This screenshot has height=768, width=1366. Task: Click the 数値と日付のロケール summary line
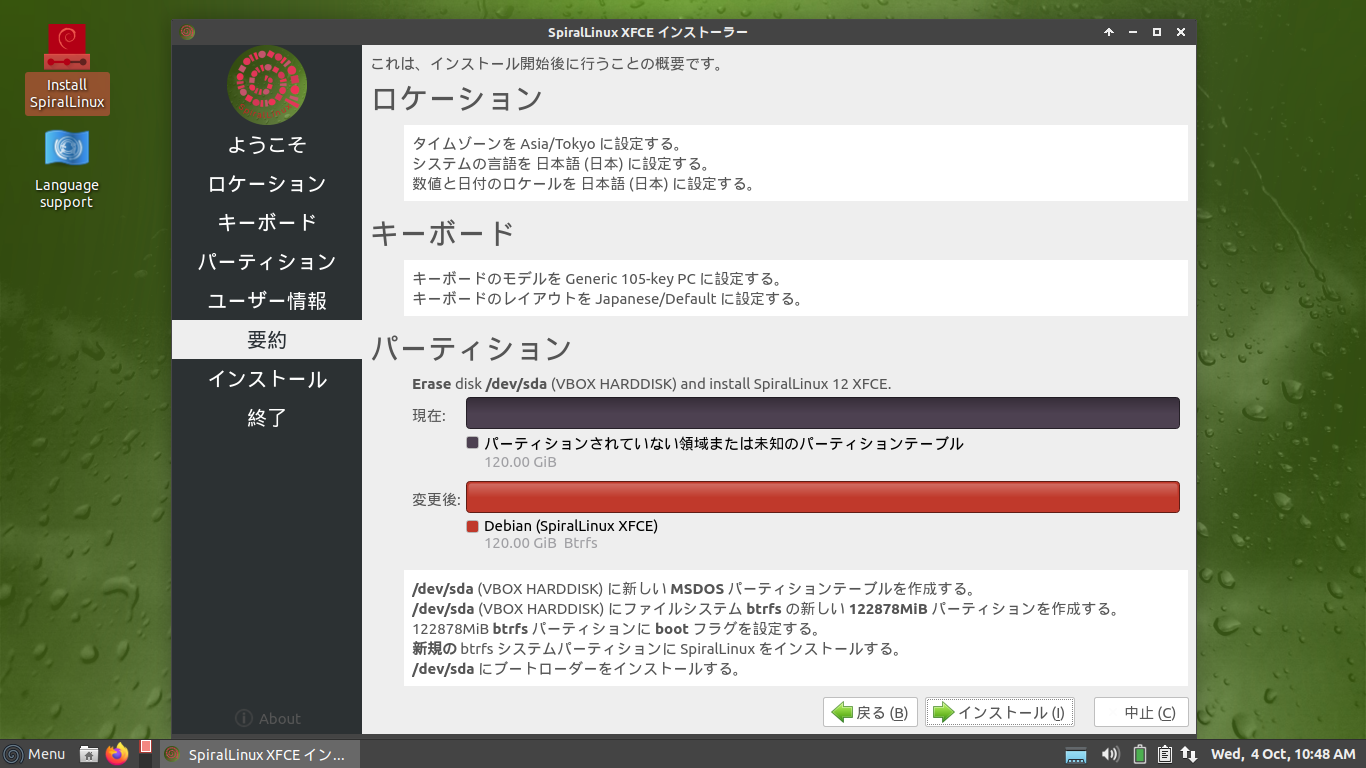(583, 184)
